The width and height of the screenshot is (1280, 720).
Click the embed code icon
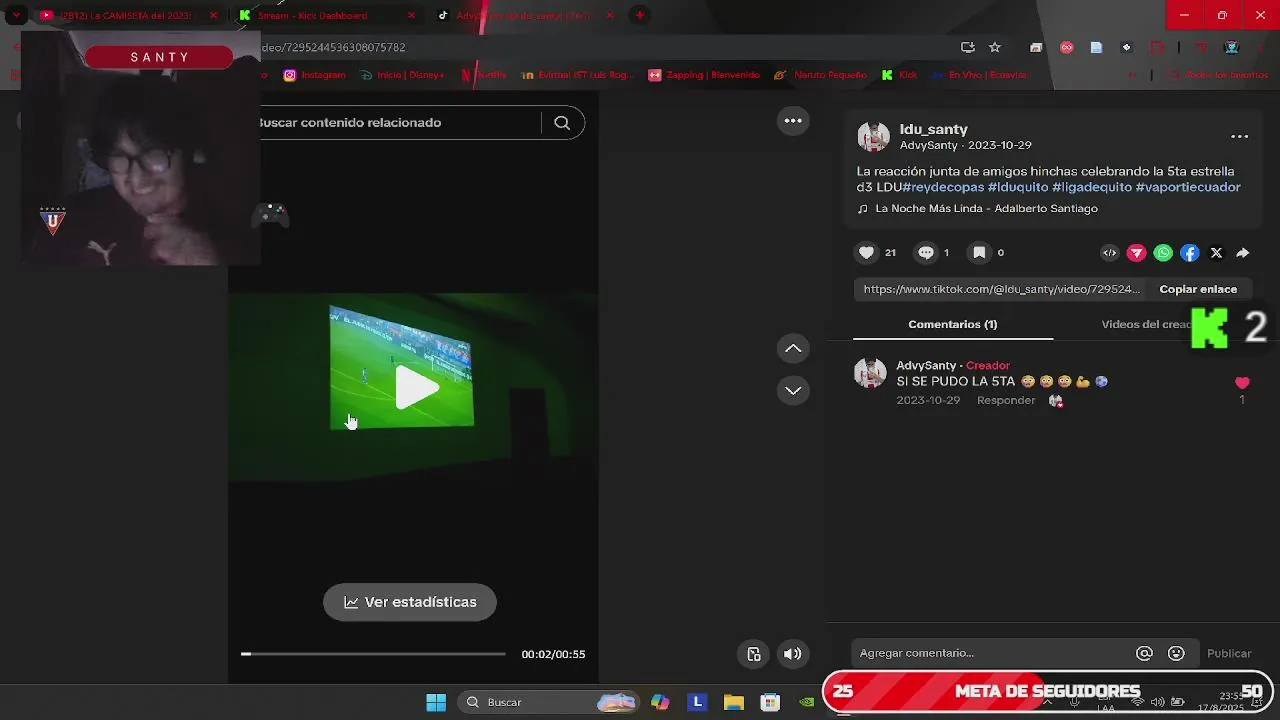(1110, 253)
